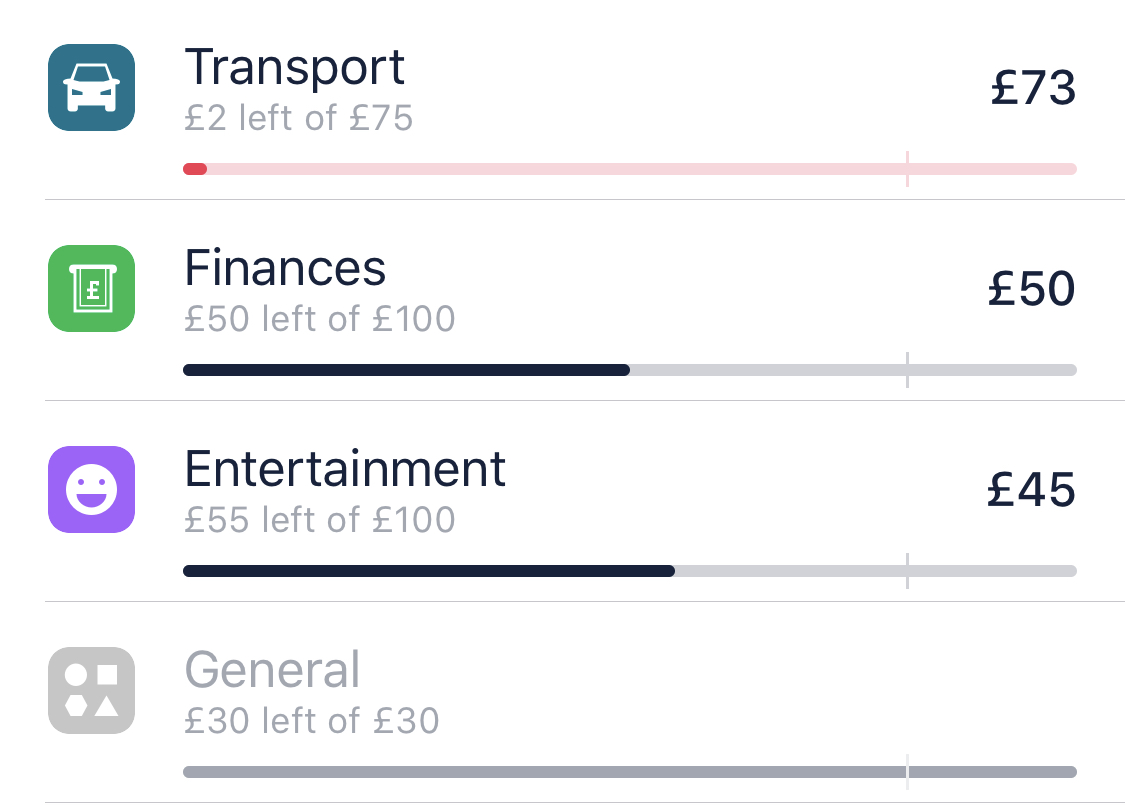This screenshot has height=806, width=1125.
Task: Open the Transport budget category
Action: tap(295, 68)
